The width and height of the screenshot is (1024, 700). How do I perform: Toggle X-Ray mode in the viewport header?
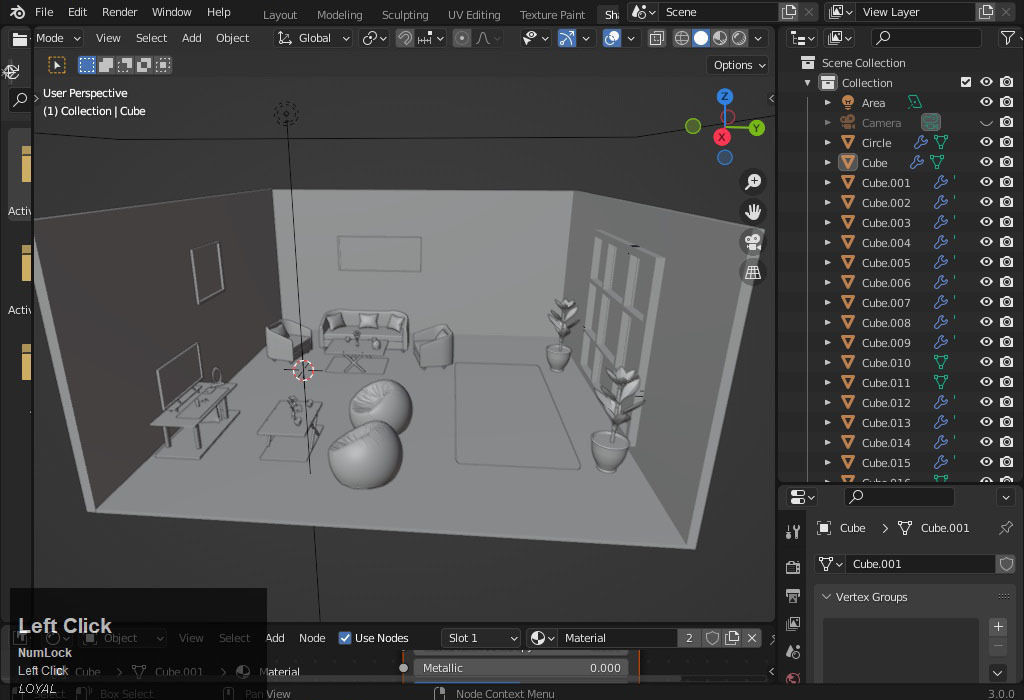[657, 37]
